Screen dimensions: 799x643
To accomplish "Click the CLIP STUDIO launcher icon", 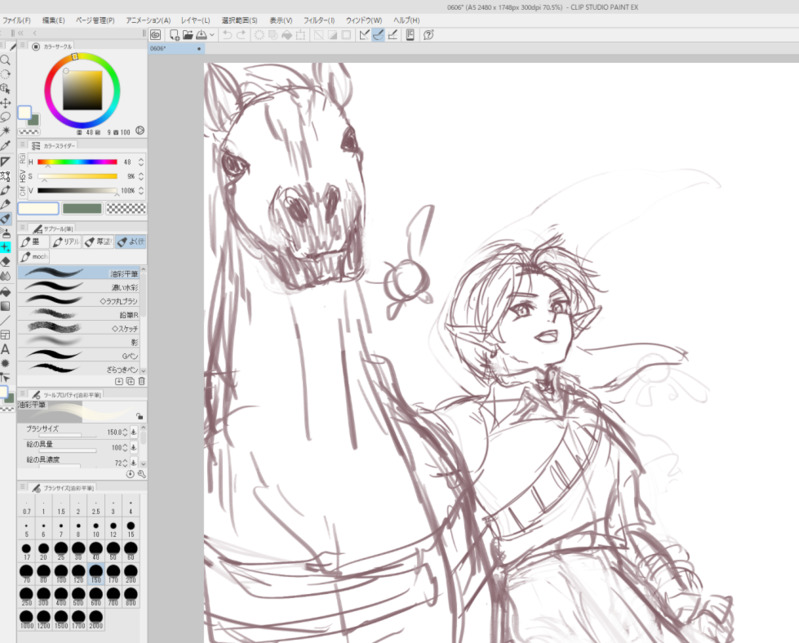I will 155,35.
